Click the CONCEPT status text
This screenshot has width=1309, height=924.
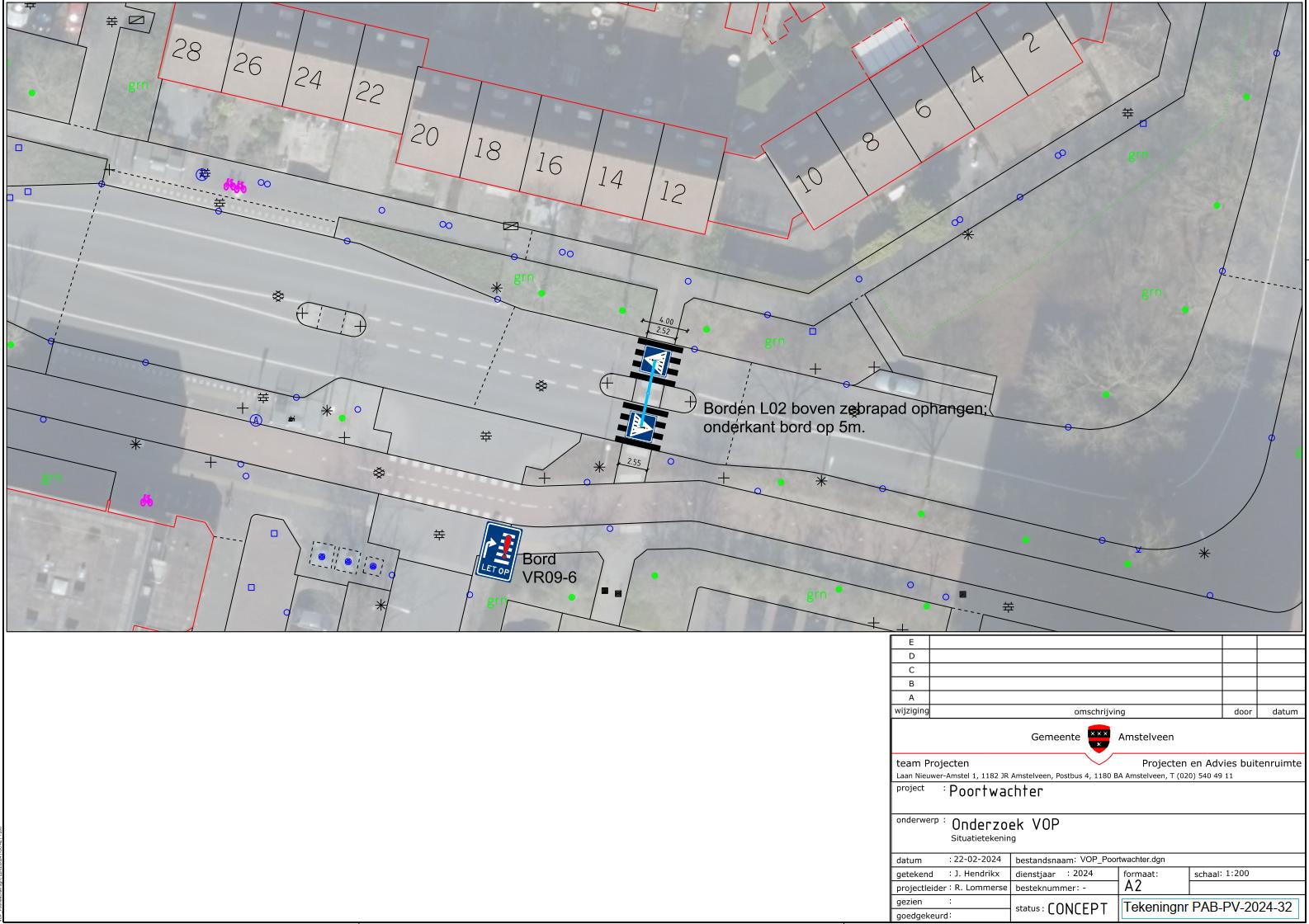1077,908
